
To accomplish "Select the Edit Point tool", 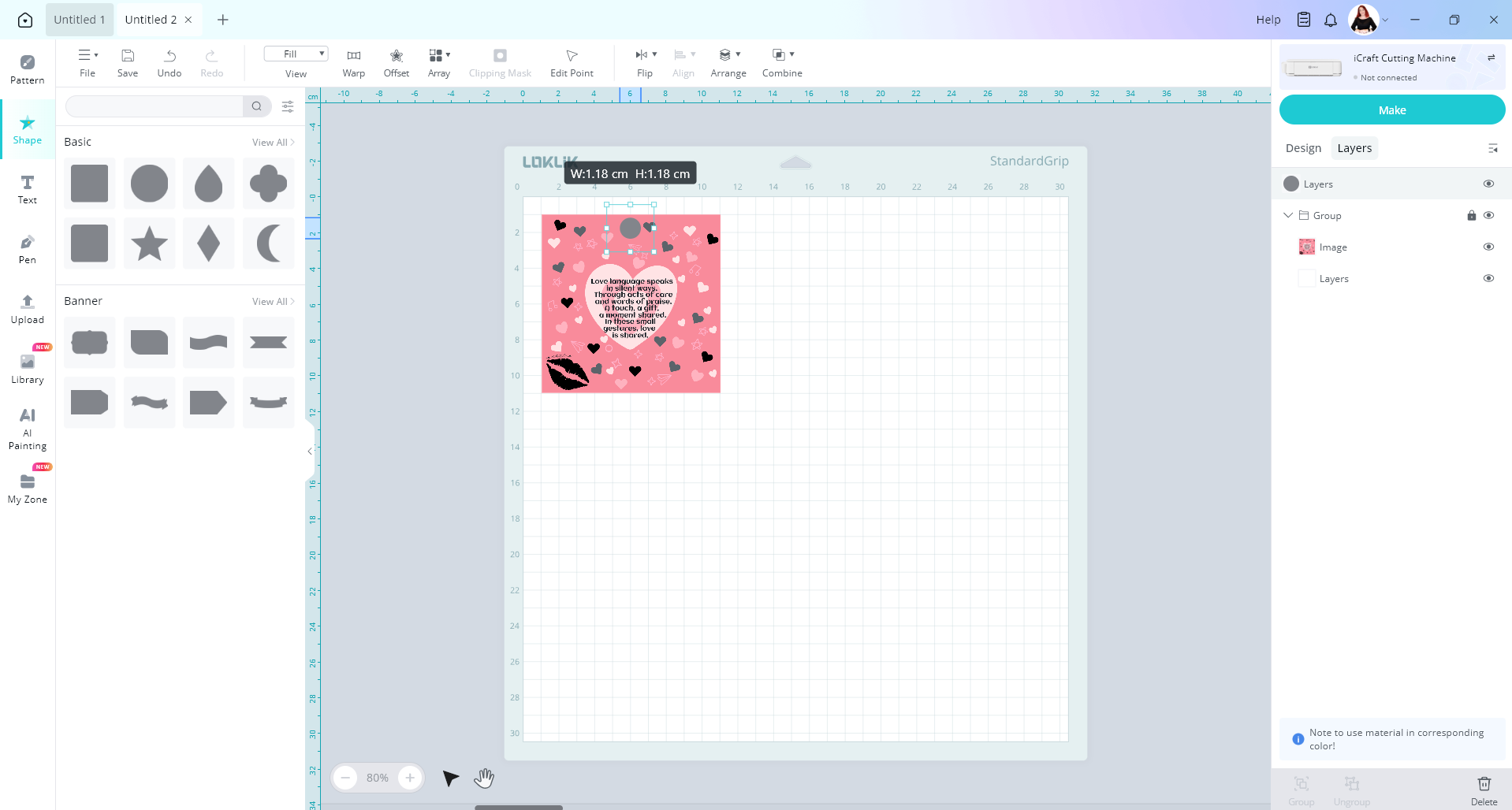I will 572,62.
